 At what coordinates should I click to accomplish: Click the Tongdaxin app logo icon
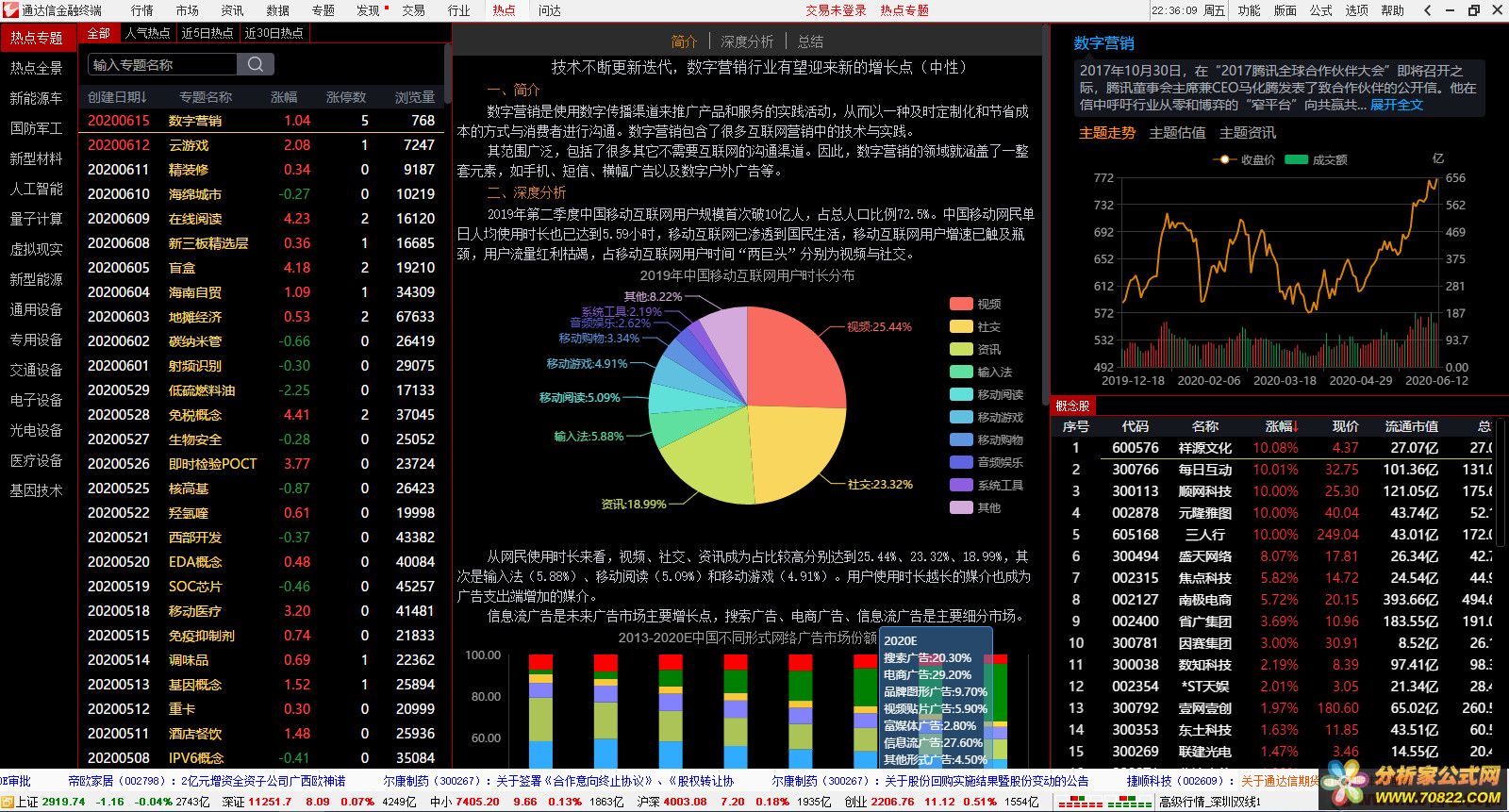pyautogui.click(x=10, y=10)
